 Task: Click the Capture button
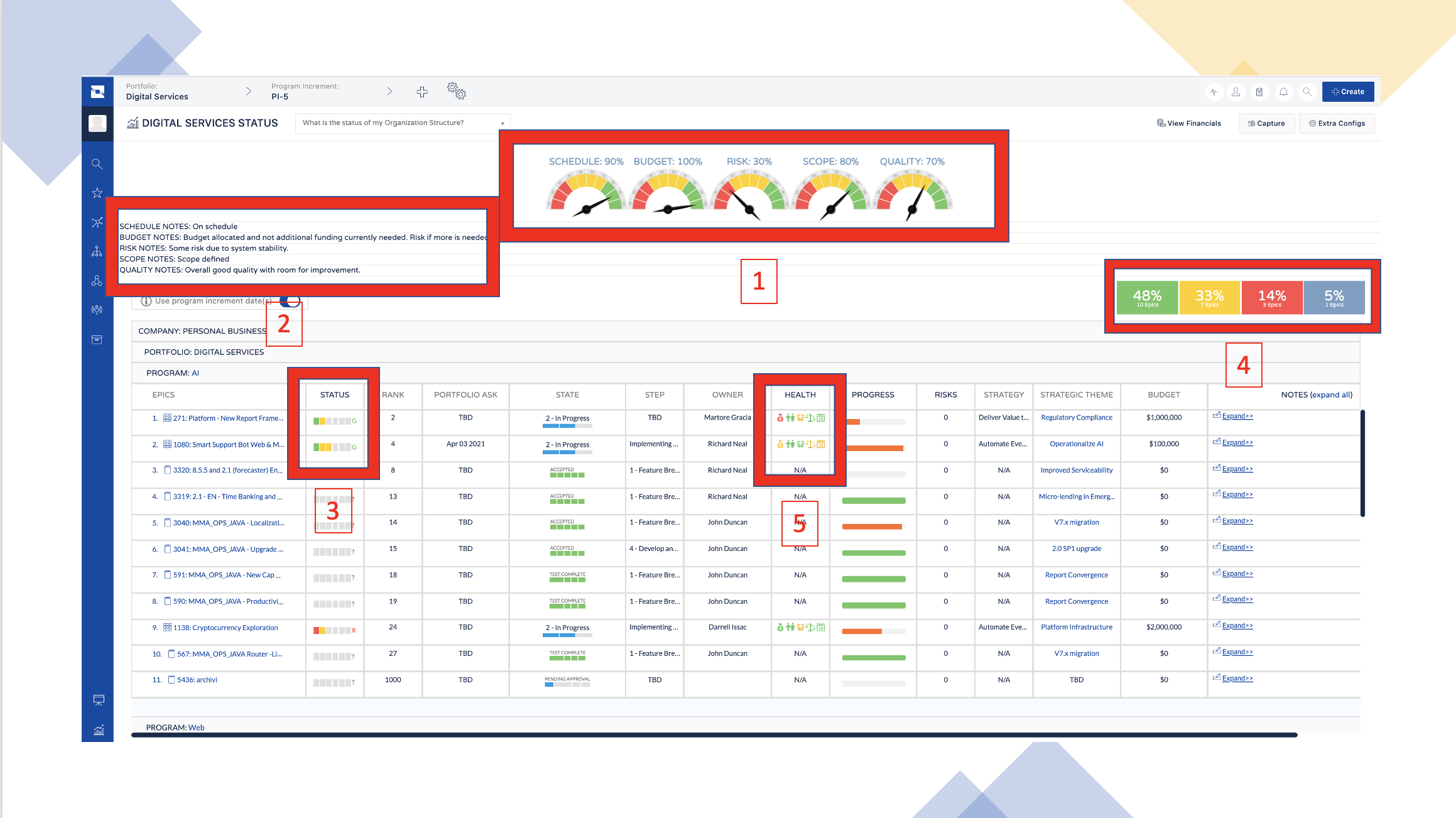tap(1266, 123)
